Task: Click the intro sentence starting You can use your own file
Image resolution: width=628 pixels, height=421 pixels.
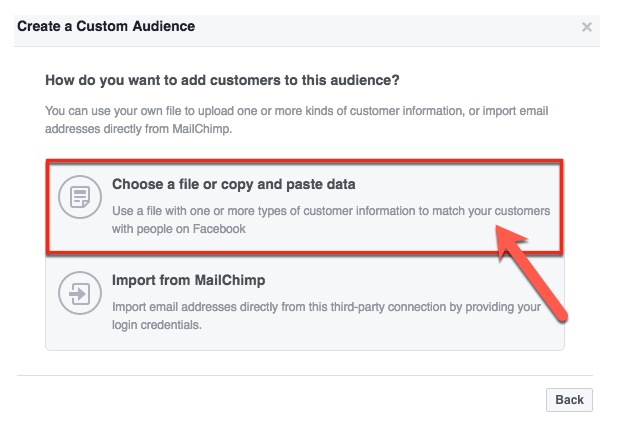Action: tap(296, 120)
